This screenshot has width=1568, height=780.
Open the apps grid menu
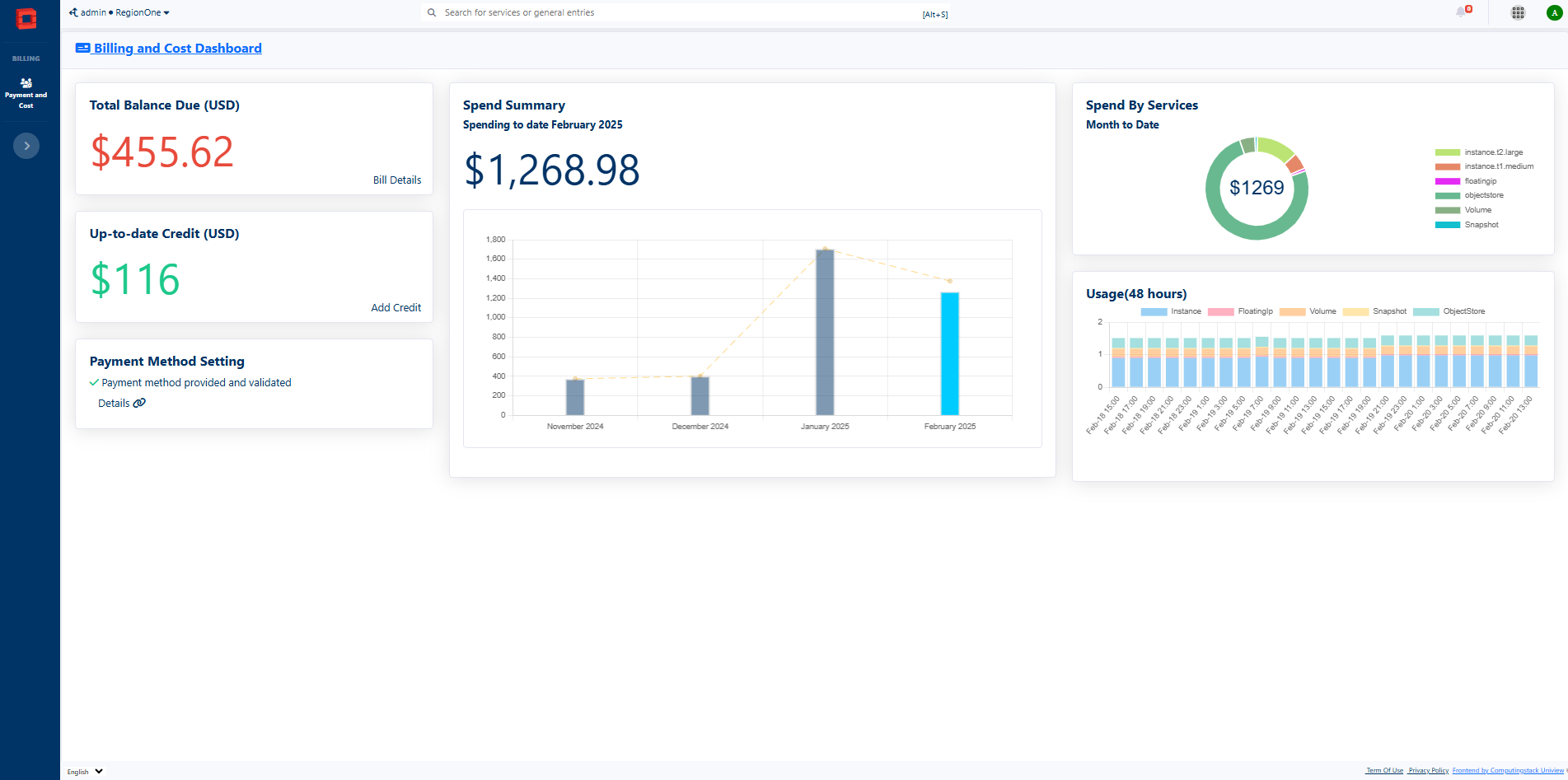click(x=1518, y=12)
